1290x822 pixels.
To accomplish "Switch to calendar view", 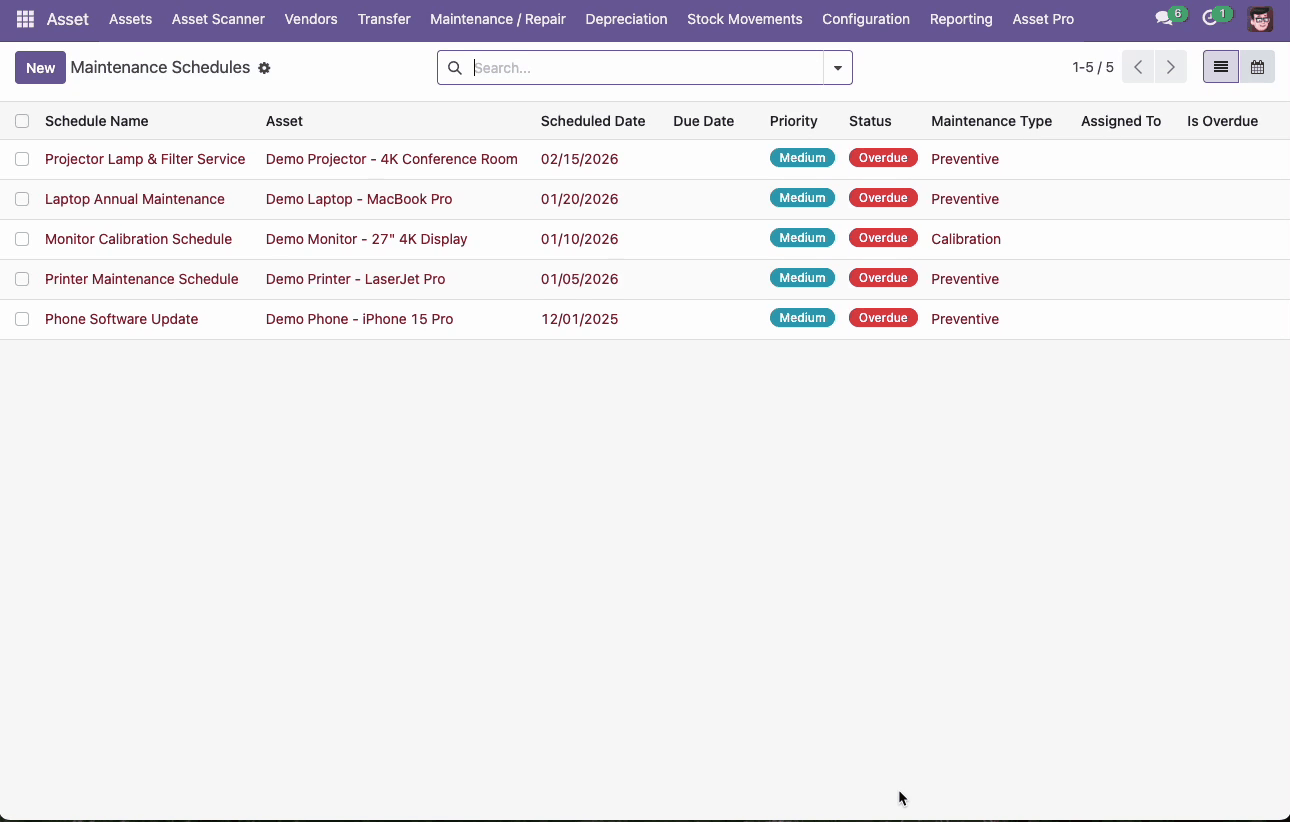I will tap(1257, 67).
